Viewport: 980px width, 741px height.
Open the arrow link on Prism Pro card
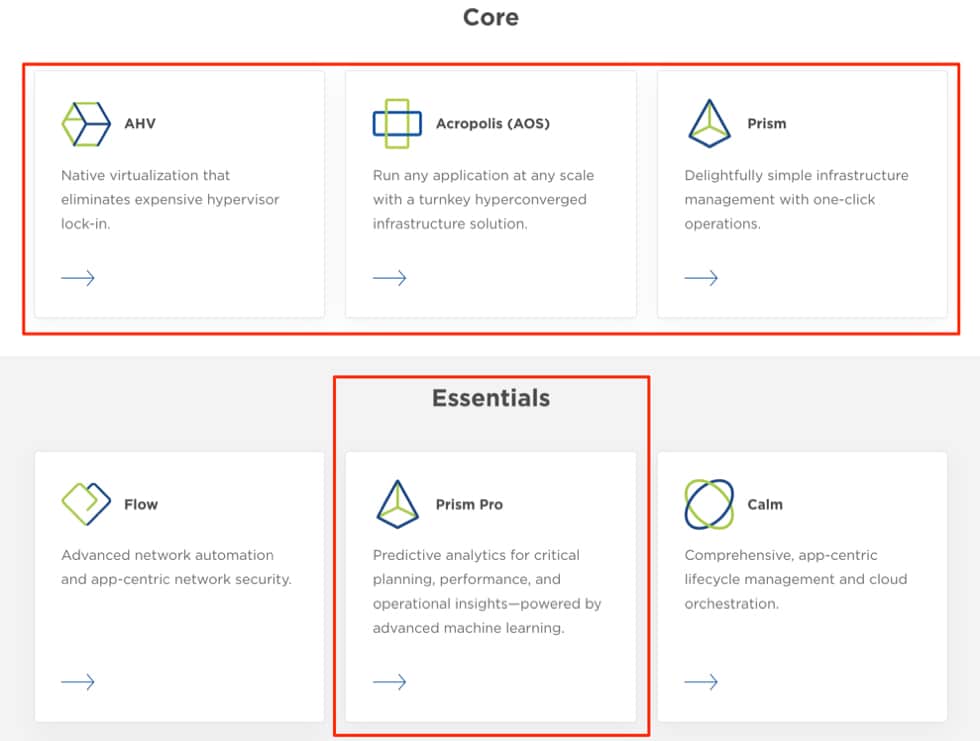click(389, 682)
